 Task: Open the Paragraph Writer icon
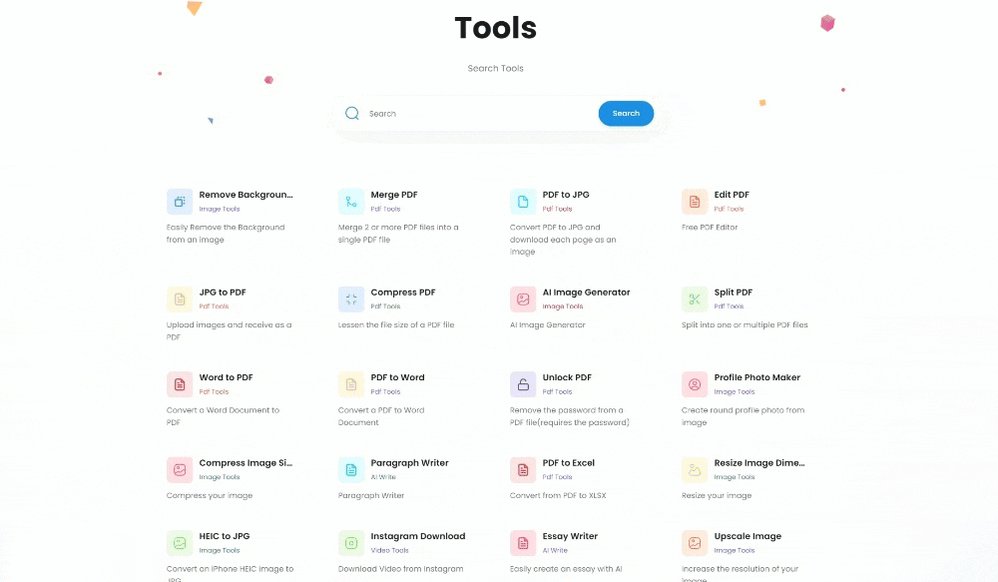pos(351,469)
